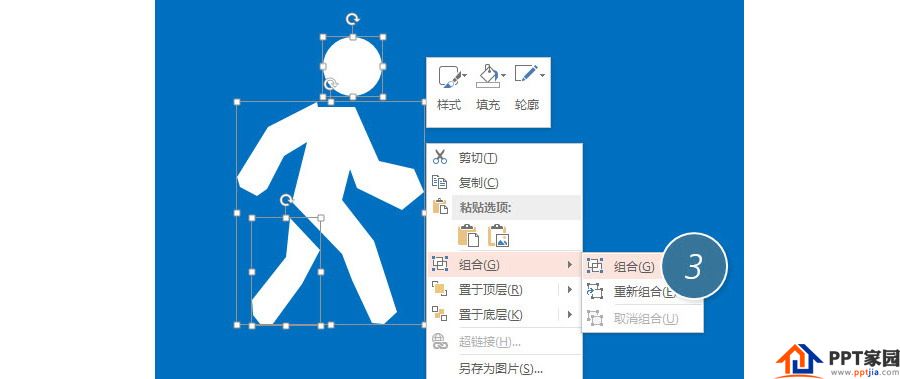Screen dimensions: 900x379
Task: Expand the 置于底层(K) submenu arrow
Action: (569, 315)
